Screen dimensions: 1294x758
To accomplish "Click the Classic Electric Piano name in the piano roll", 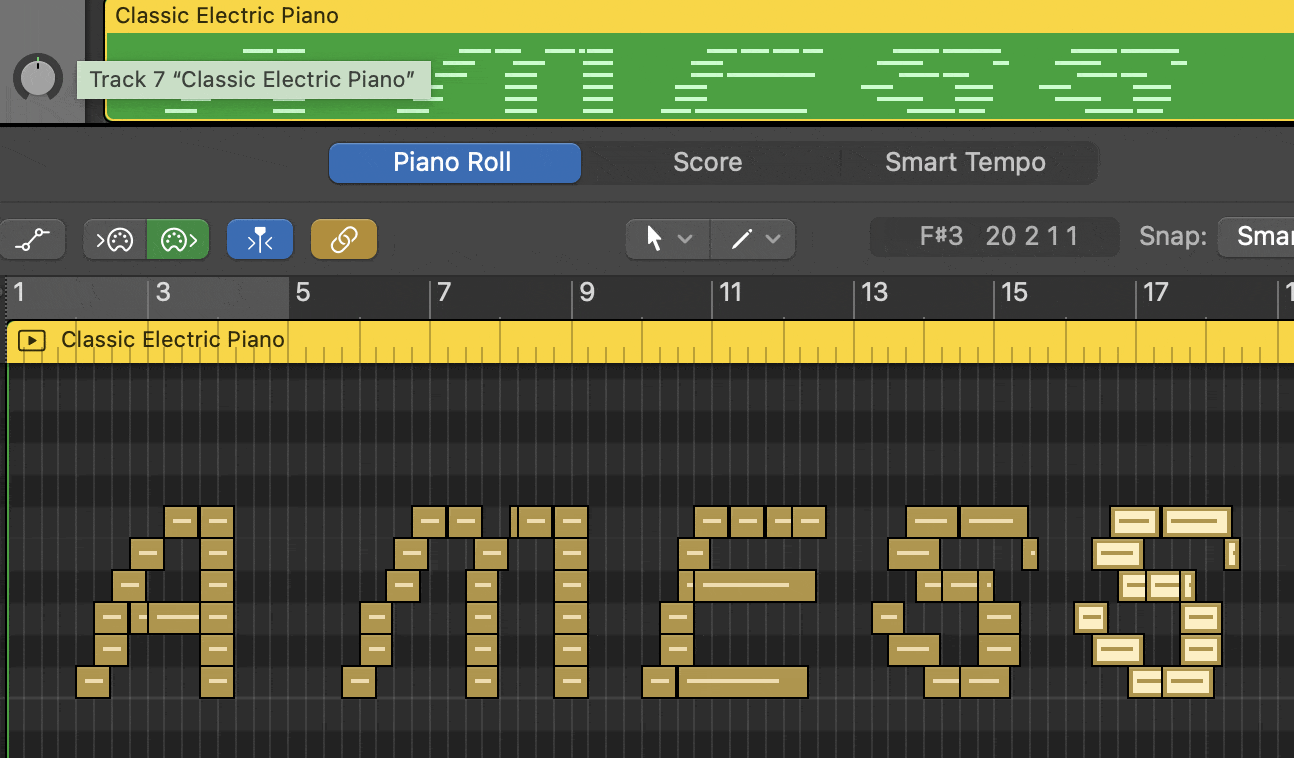I will point(173,340).
